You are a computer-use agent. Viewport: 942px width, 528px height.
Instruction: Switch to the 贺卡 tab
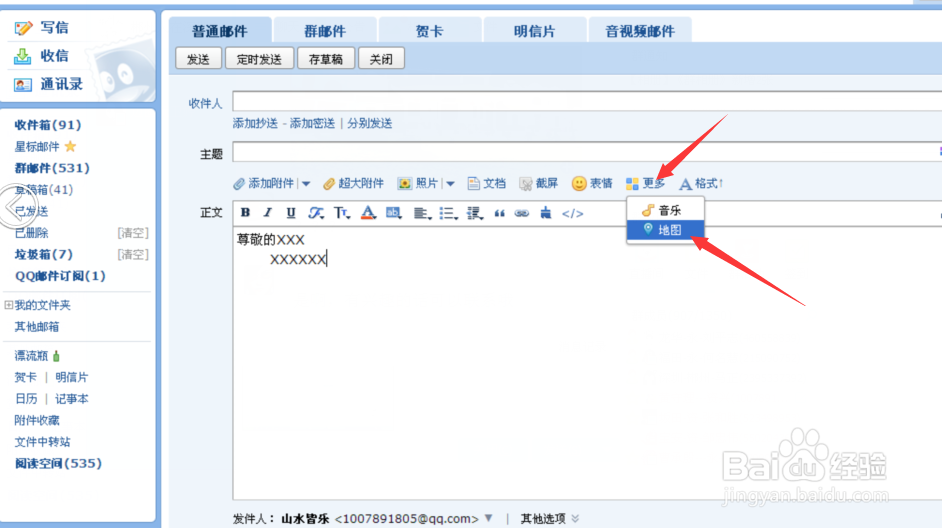tap(430, 31)
